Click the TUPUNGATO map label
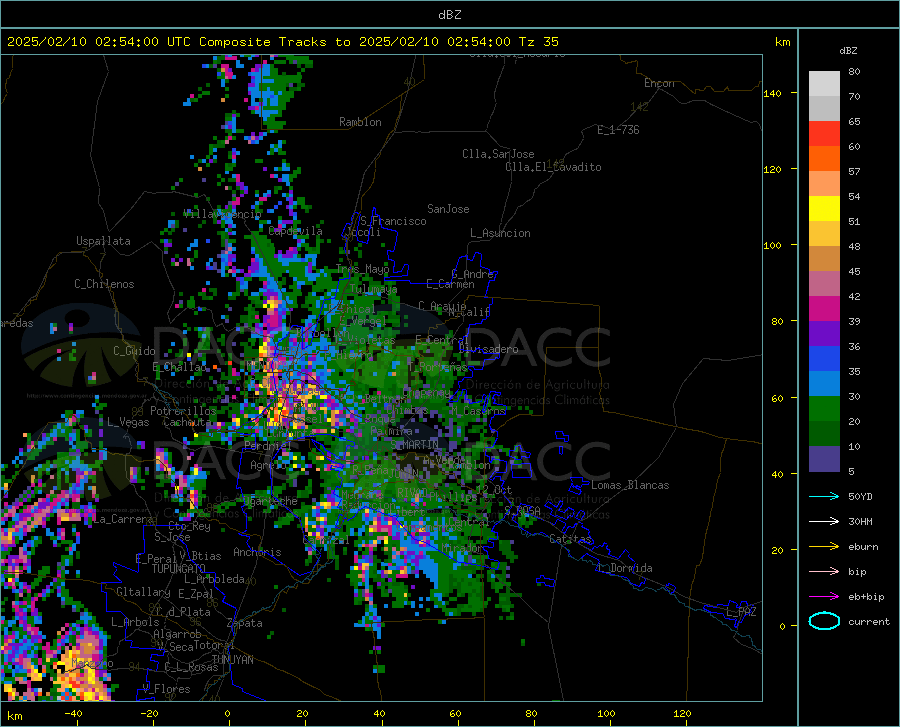900x727 pixels. click(x=179, y=569)
